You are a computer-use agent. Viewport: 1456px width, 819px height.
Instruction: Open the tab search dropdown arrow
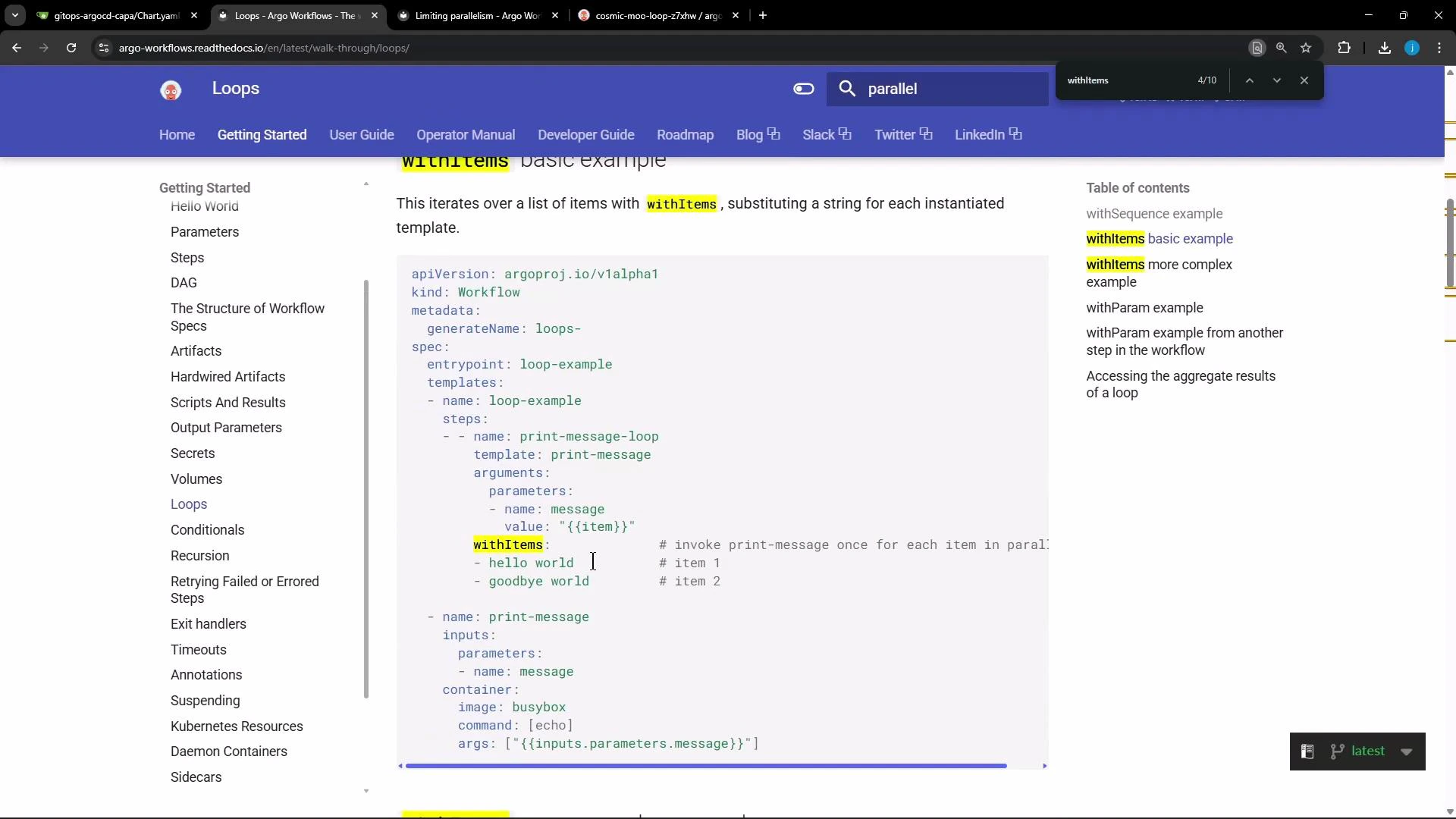point(14,15)
